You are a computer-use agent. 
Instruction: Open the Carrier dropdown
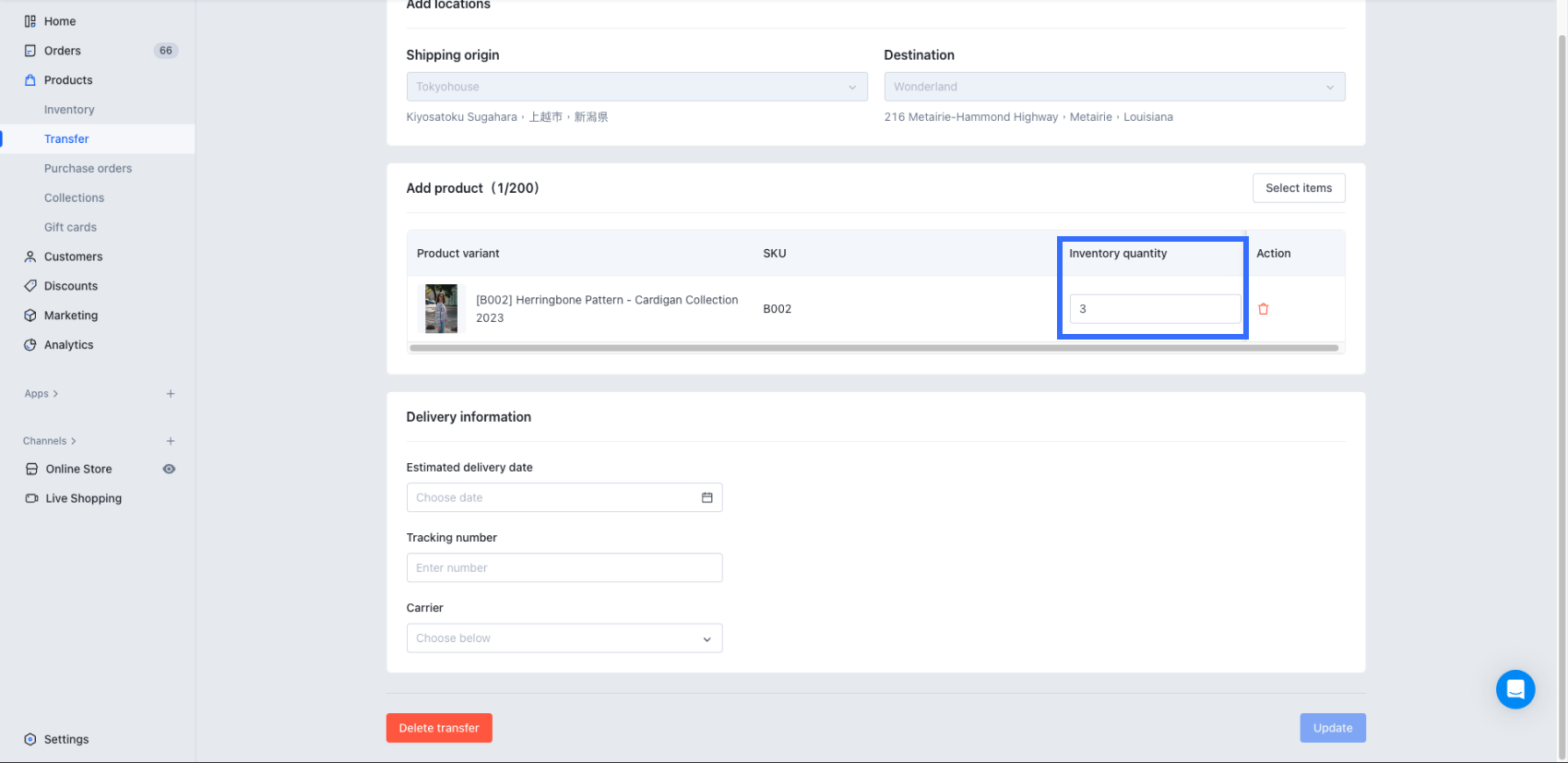pos(564,638)
